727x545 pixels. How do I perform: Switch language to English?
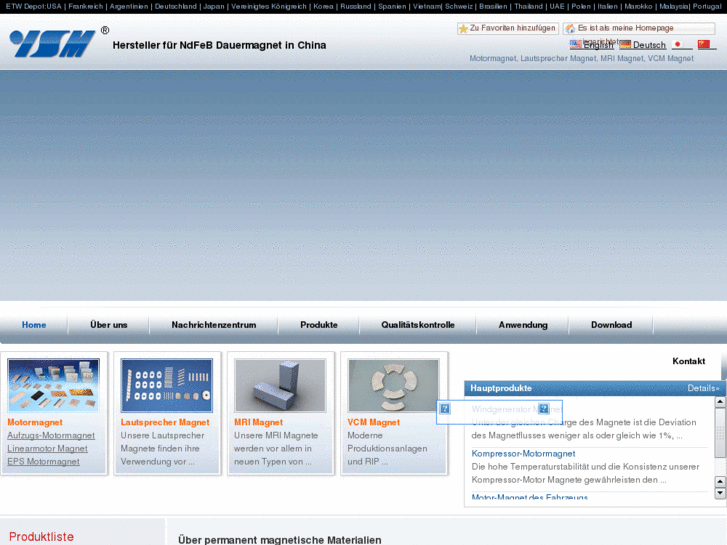point(598,45)
